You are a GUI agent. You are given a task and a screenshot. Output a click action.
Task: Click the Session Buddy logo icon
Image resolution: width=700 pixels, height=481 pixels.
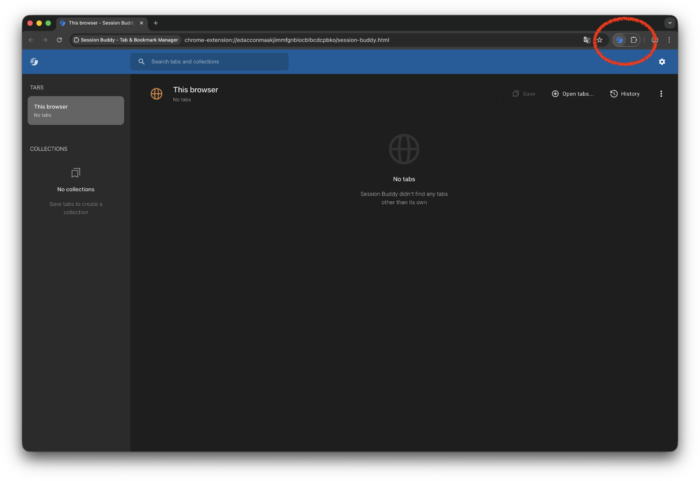tap(34, 62)
